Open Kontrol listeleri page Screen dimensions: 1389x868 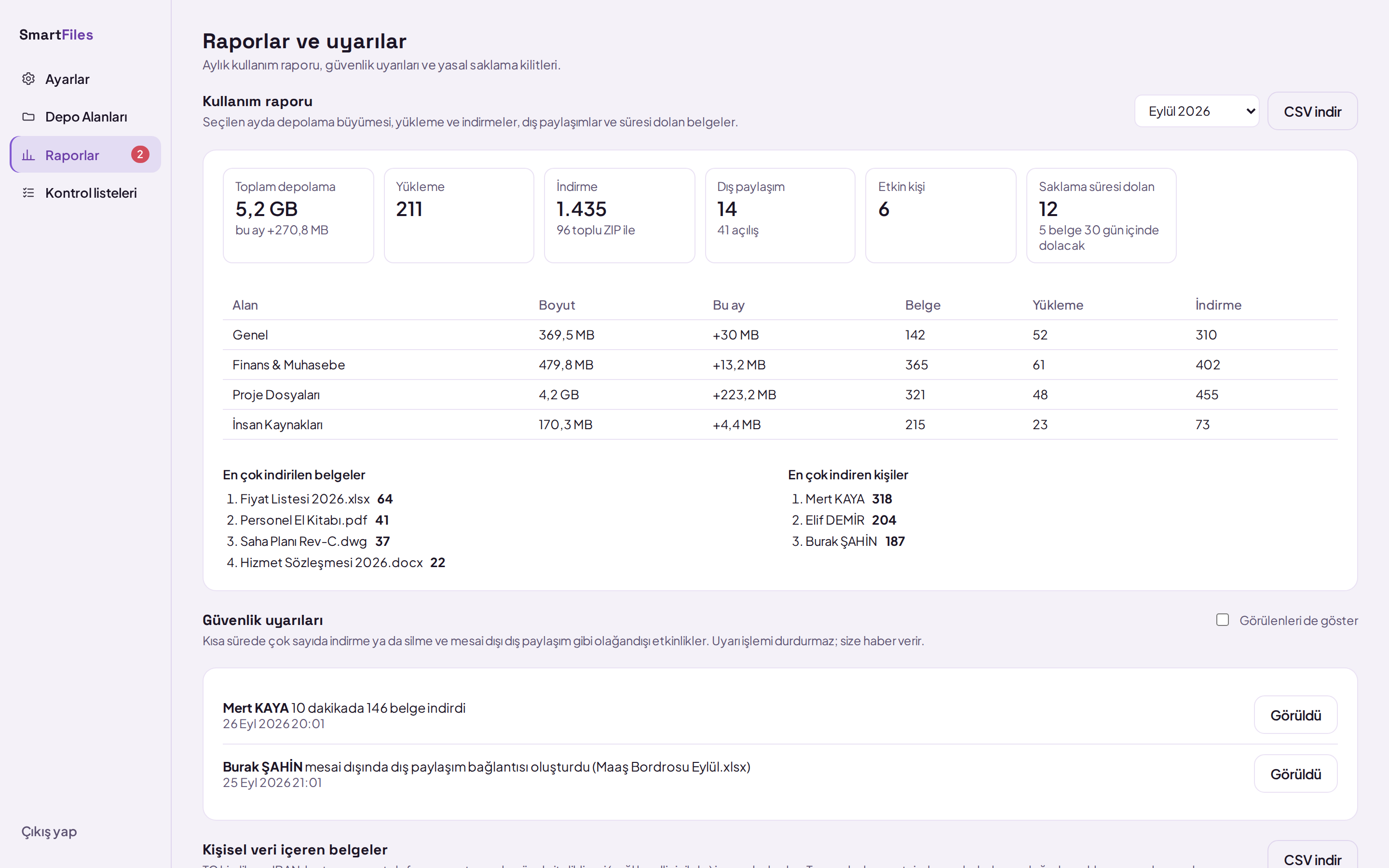click(85, 193)
